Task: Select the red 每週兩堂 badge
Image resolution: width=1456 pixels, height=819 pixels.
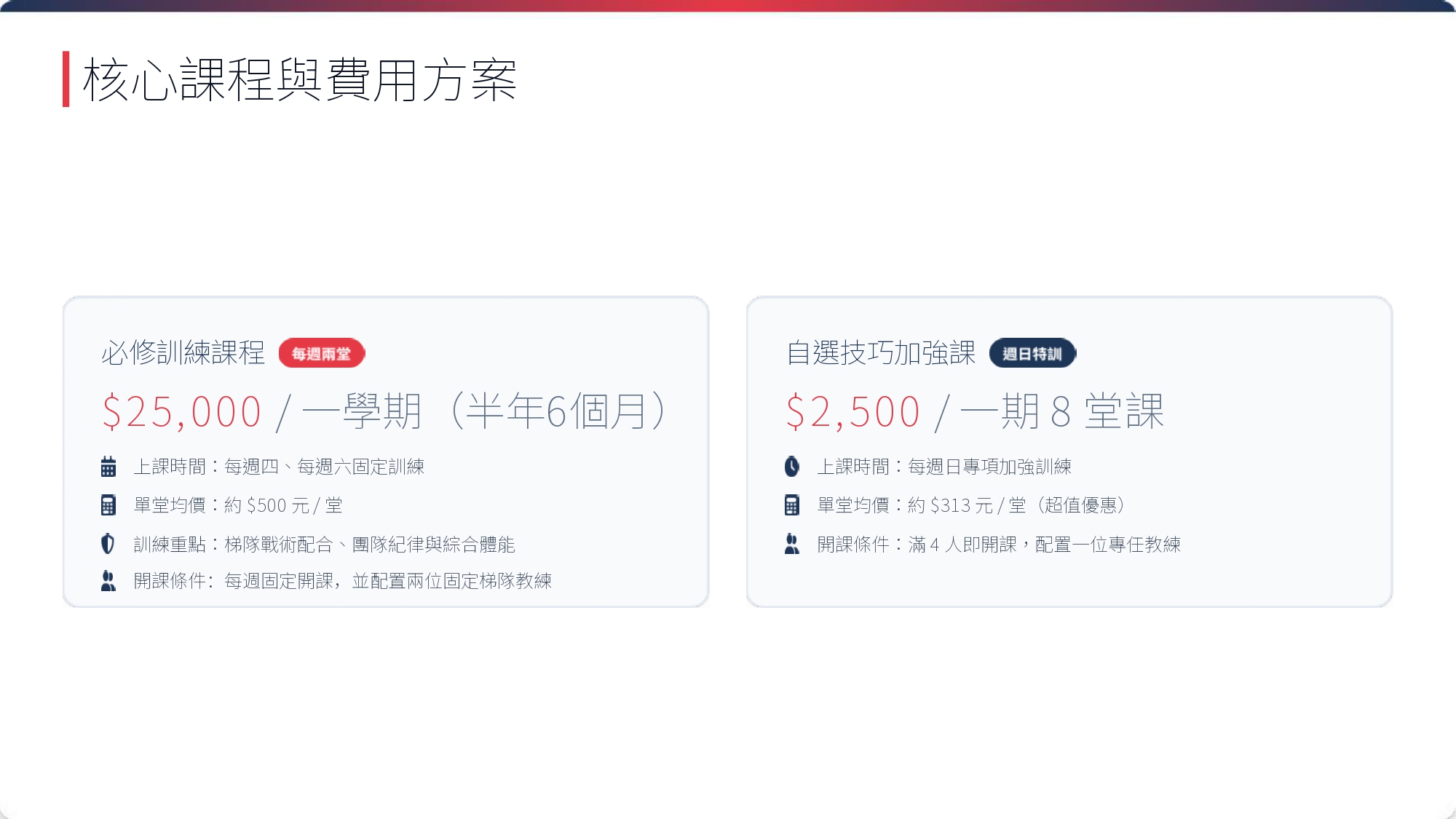Action: (322, 354)
